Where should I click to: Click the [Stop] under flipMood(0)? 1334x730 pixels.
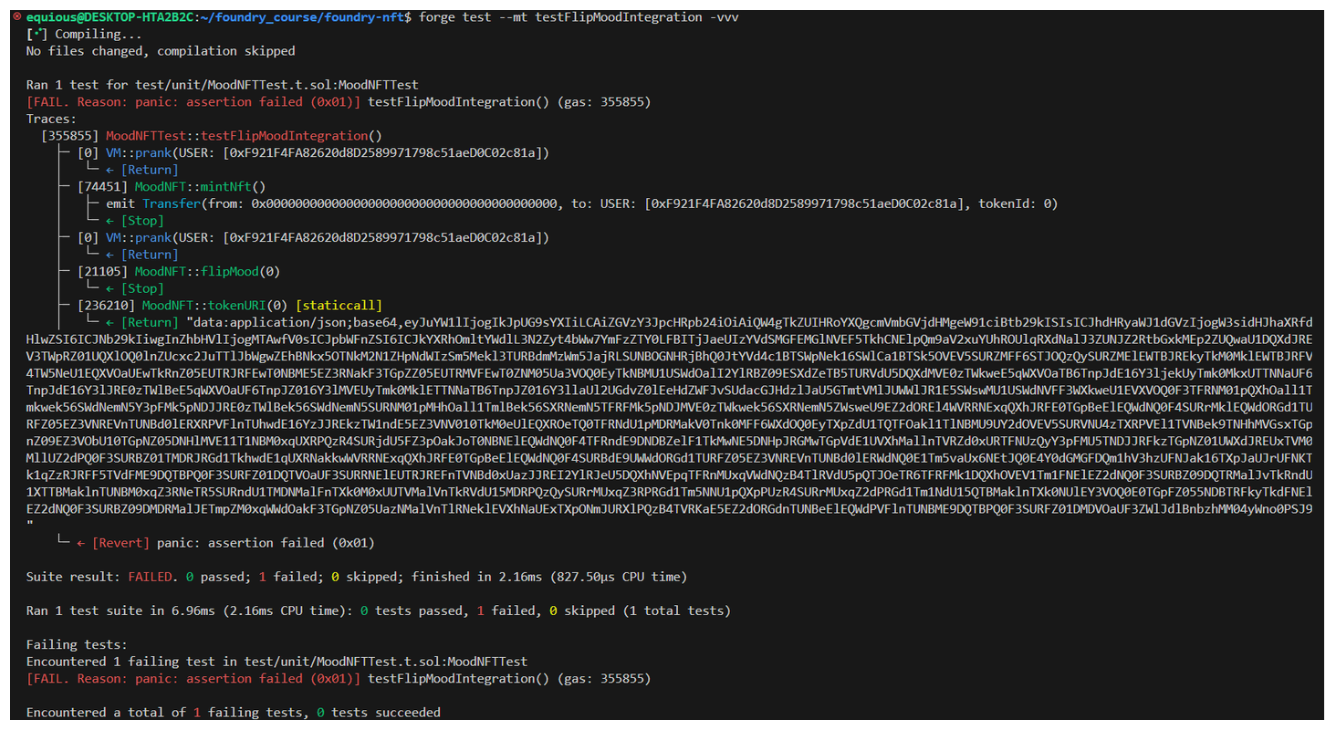pos(142,289)
